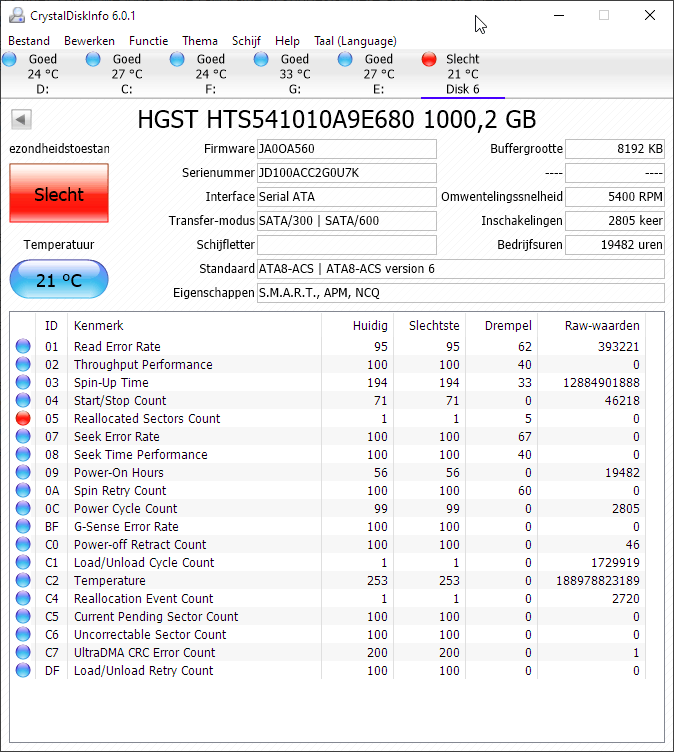
Task: Click the status icon for UltraDMA CRC Error Count
Action: (23, 652)
